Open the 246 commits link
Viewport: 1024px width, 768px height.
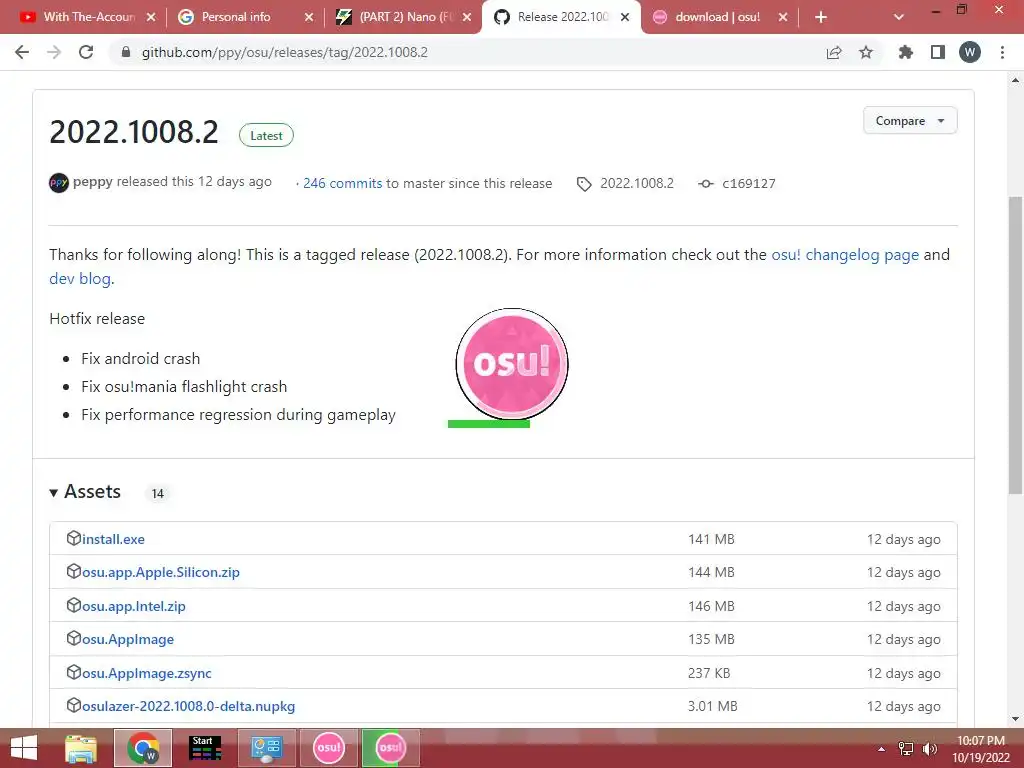342,184
